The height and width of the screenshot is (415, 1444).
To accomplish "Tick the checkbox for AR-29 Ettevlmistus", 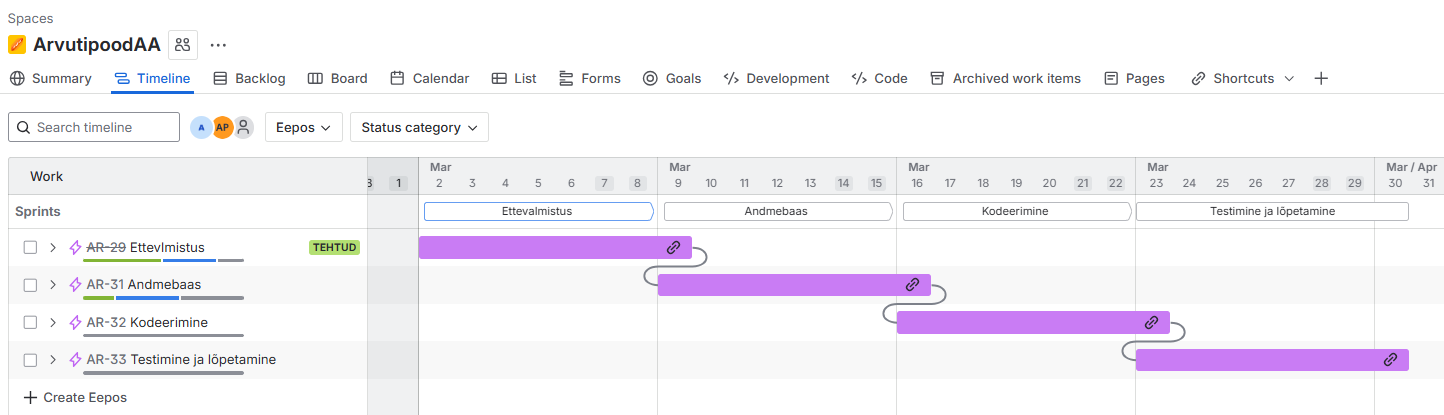I will (x=30, y=247).
